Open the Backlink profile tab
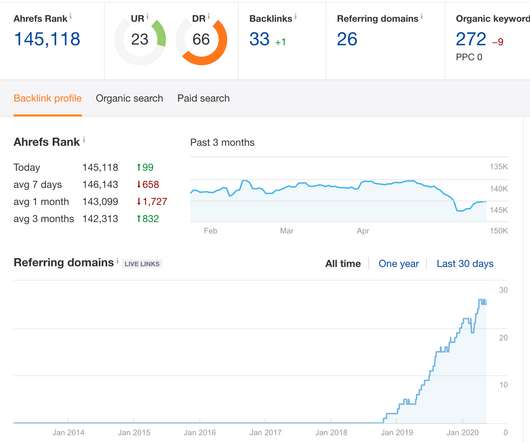 (48, 98)
